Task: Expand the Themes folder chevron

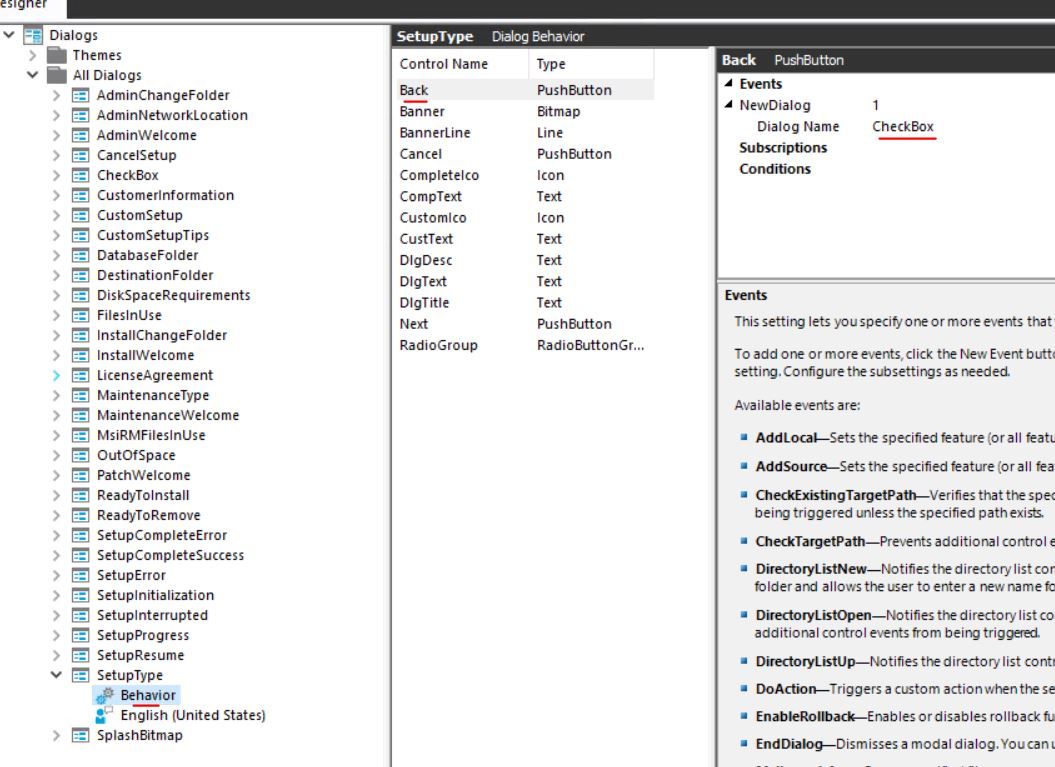Action: tap(32, 55)
